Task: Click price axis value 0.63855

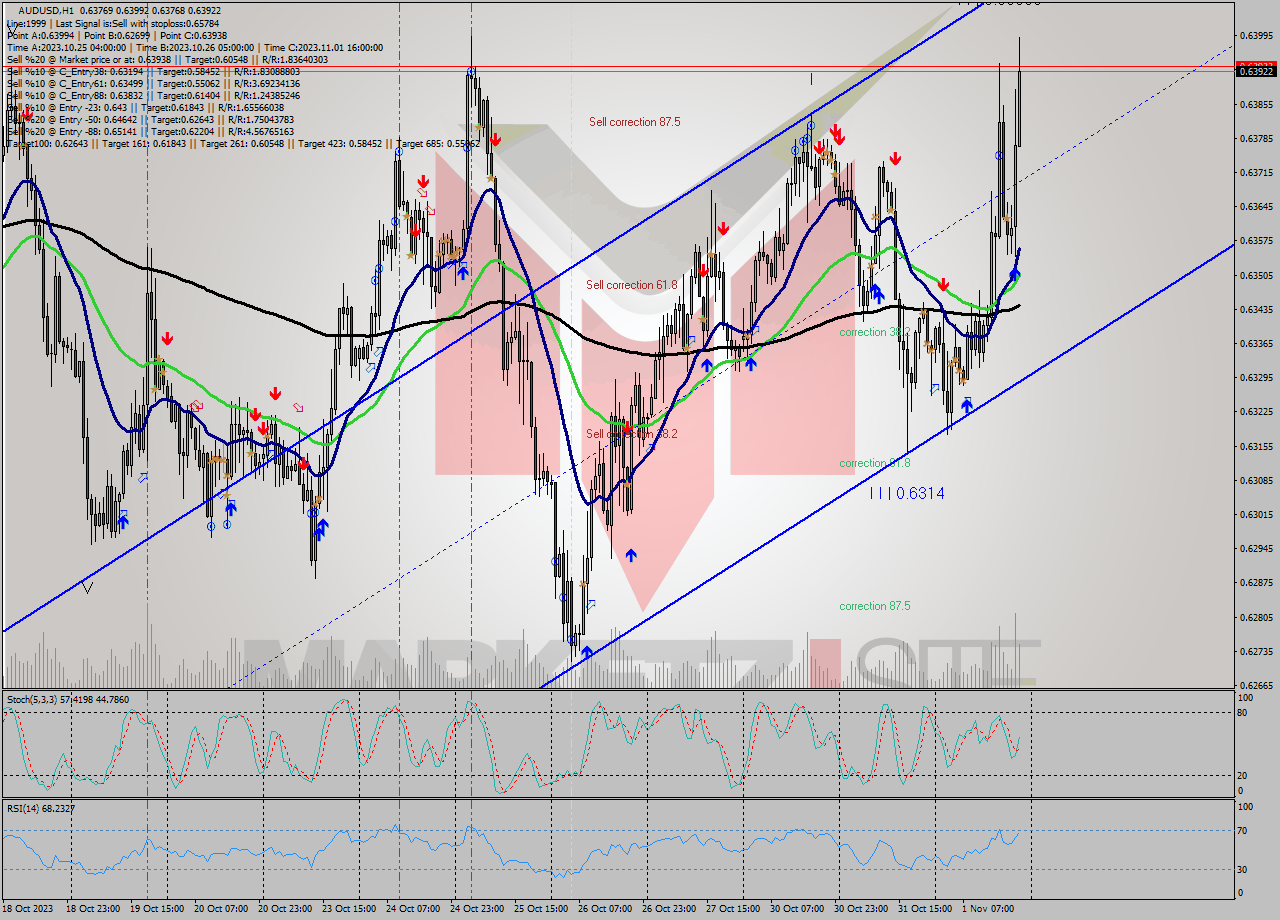Action: 1256,104
